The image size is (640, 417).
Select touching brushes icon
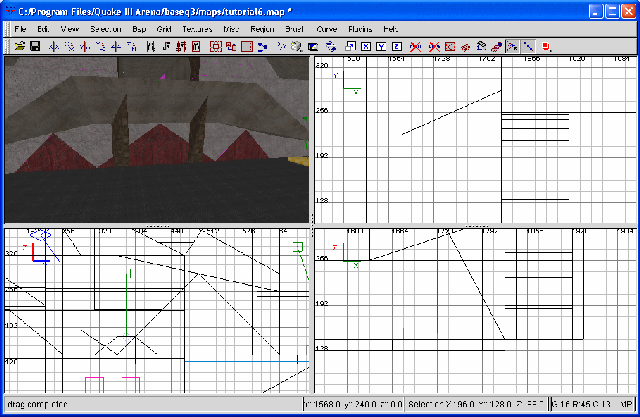(166, 47)
